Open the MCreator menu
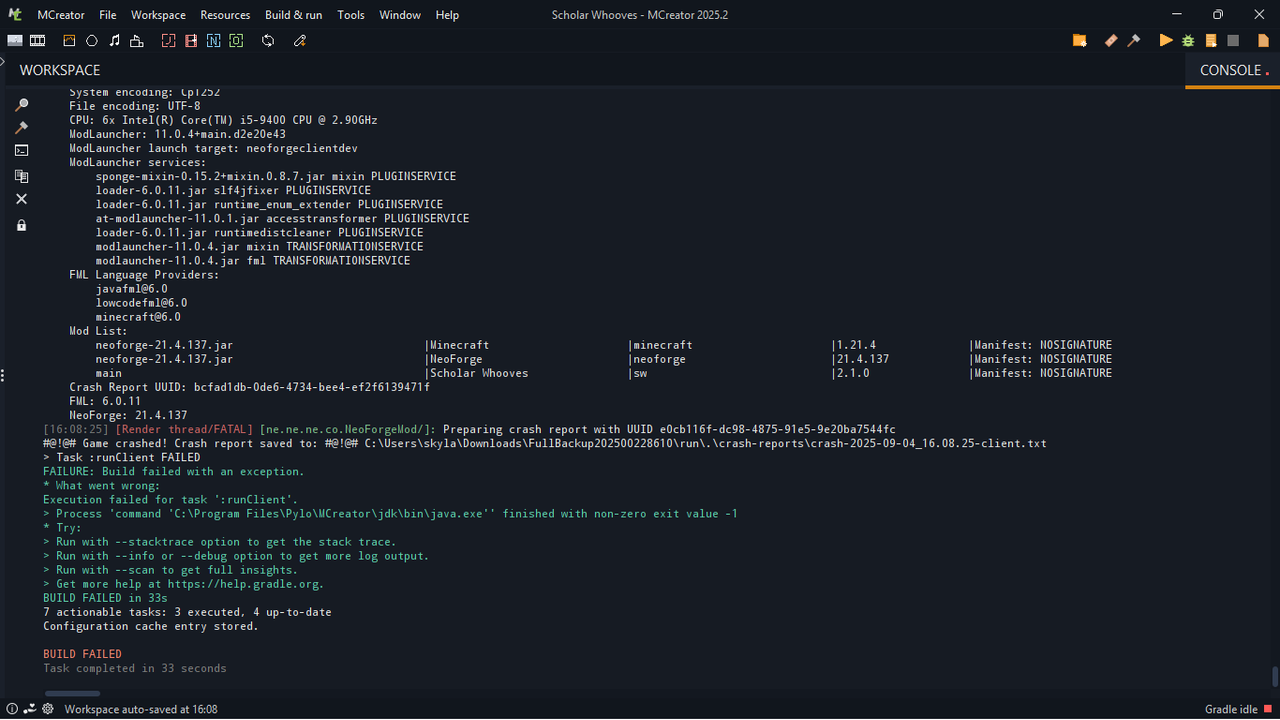Viewport: 1280px width, 720px height. pyautogui.click(x=60, y=15)
